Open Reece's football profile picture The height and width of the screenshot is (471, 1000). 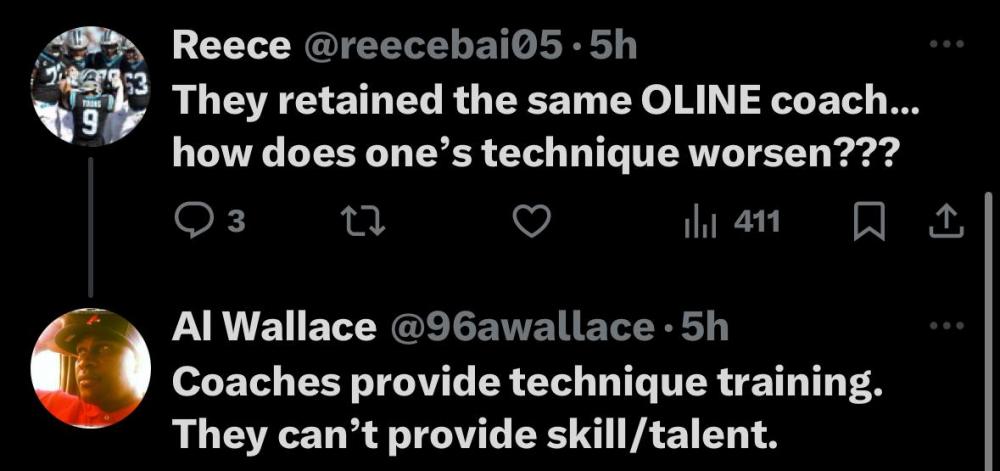[x=91, y=87]
